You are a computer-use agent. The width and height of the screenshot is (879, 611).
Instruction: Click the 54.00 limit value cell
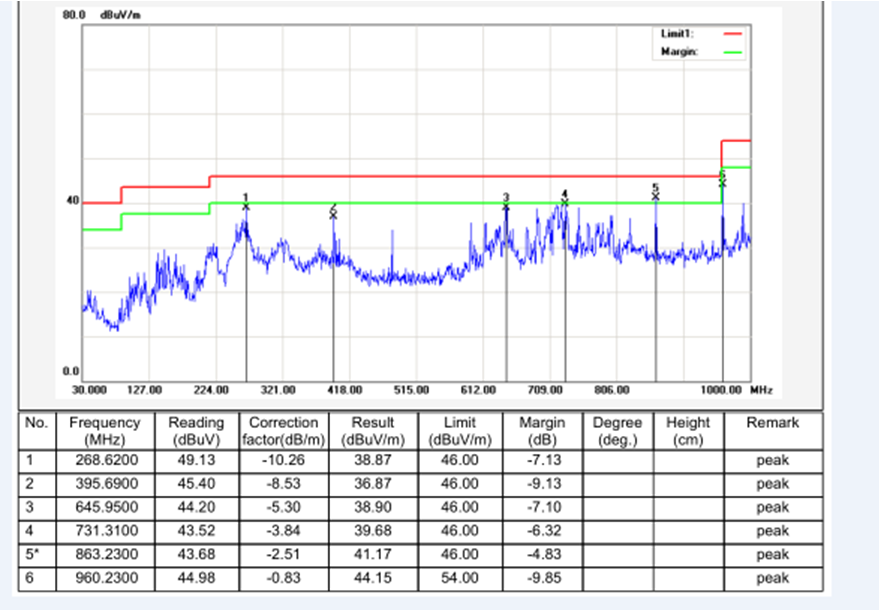(459, 578)
